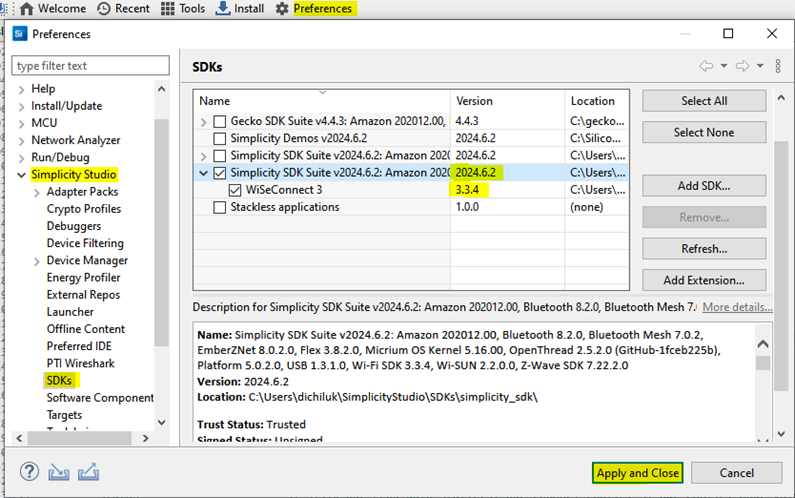Click the description box scroll-up arrow
The image size is (795, 498).
763,344
